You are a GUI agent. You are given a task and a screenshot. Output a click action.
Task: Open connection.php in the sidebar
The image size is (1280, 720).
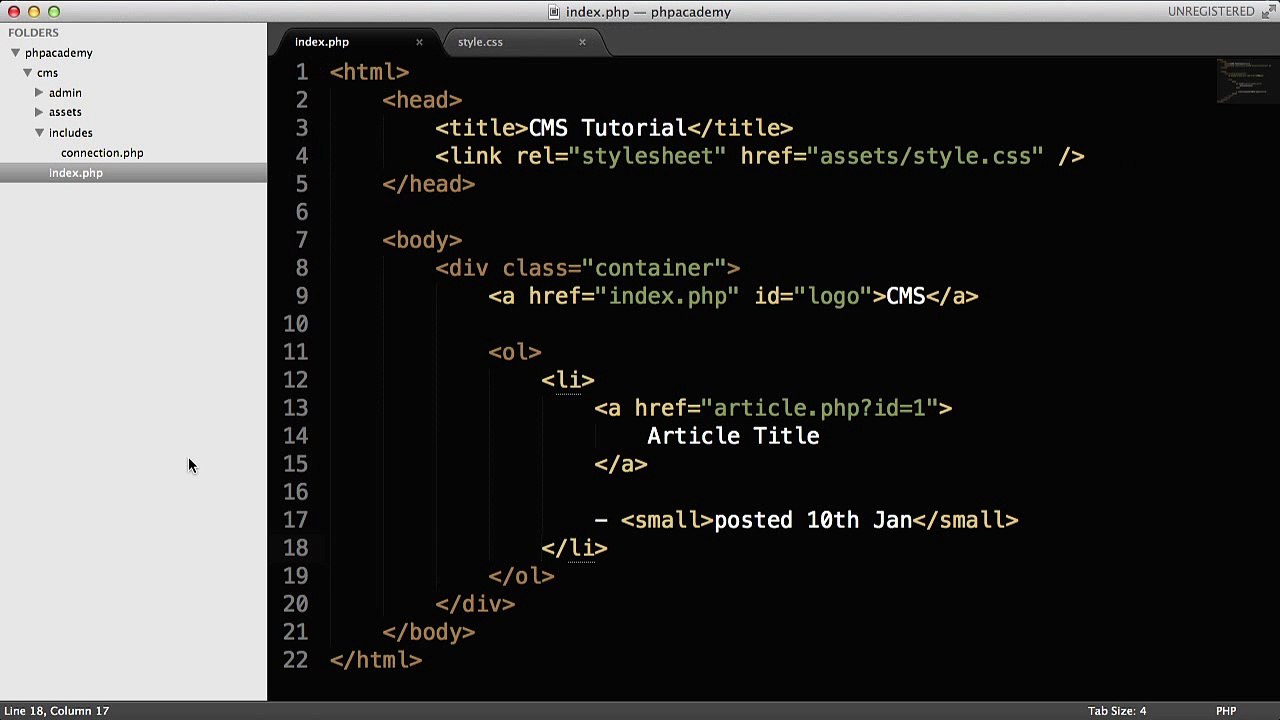click(102, 153)
